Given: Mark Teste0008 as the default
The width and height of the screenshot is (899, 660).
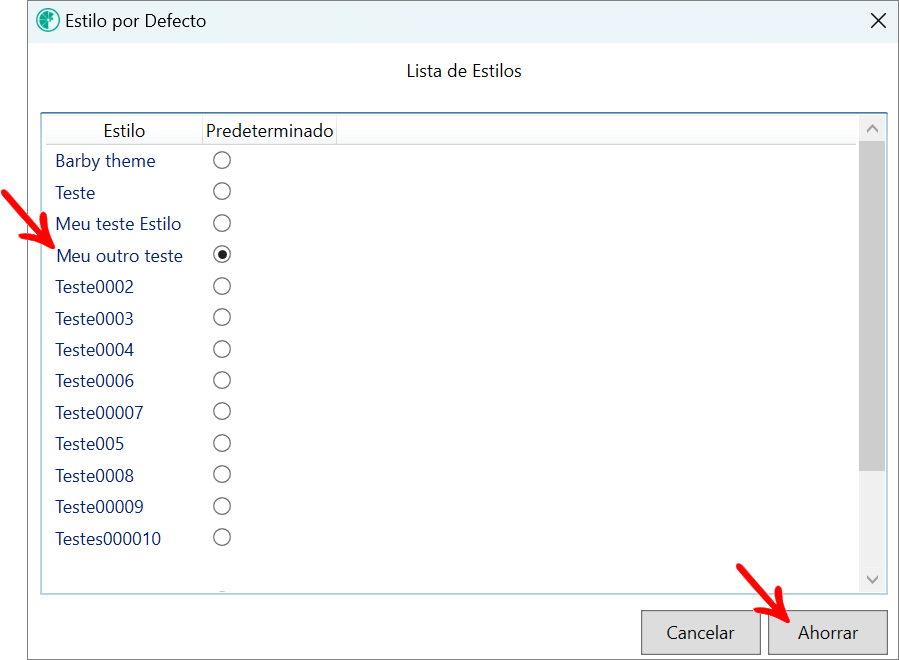Looking at the screenshot, I should click(221, 474).
